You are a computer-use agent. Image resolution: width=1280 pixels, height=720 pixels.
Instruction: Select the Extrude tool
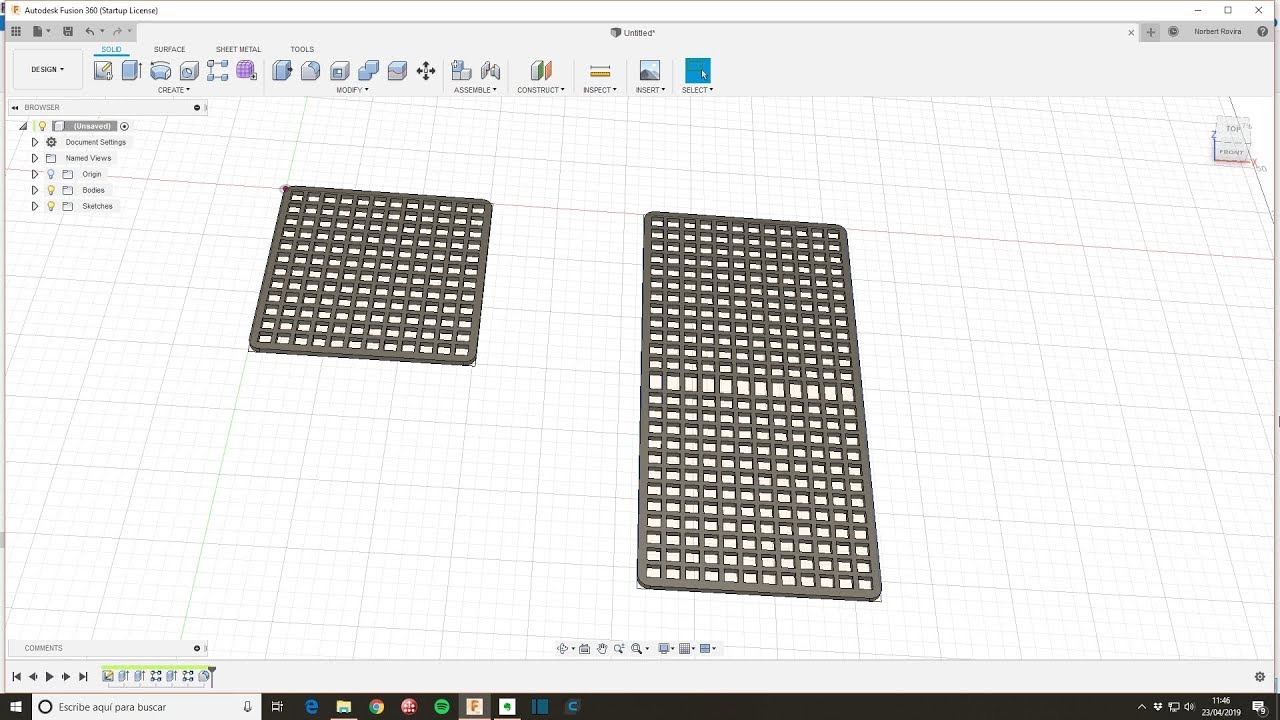point(131,70)
